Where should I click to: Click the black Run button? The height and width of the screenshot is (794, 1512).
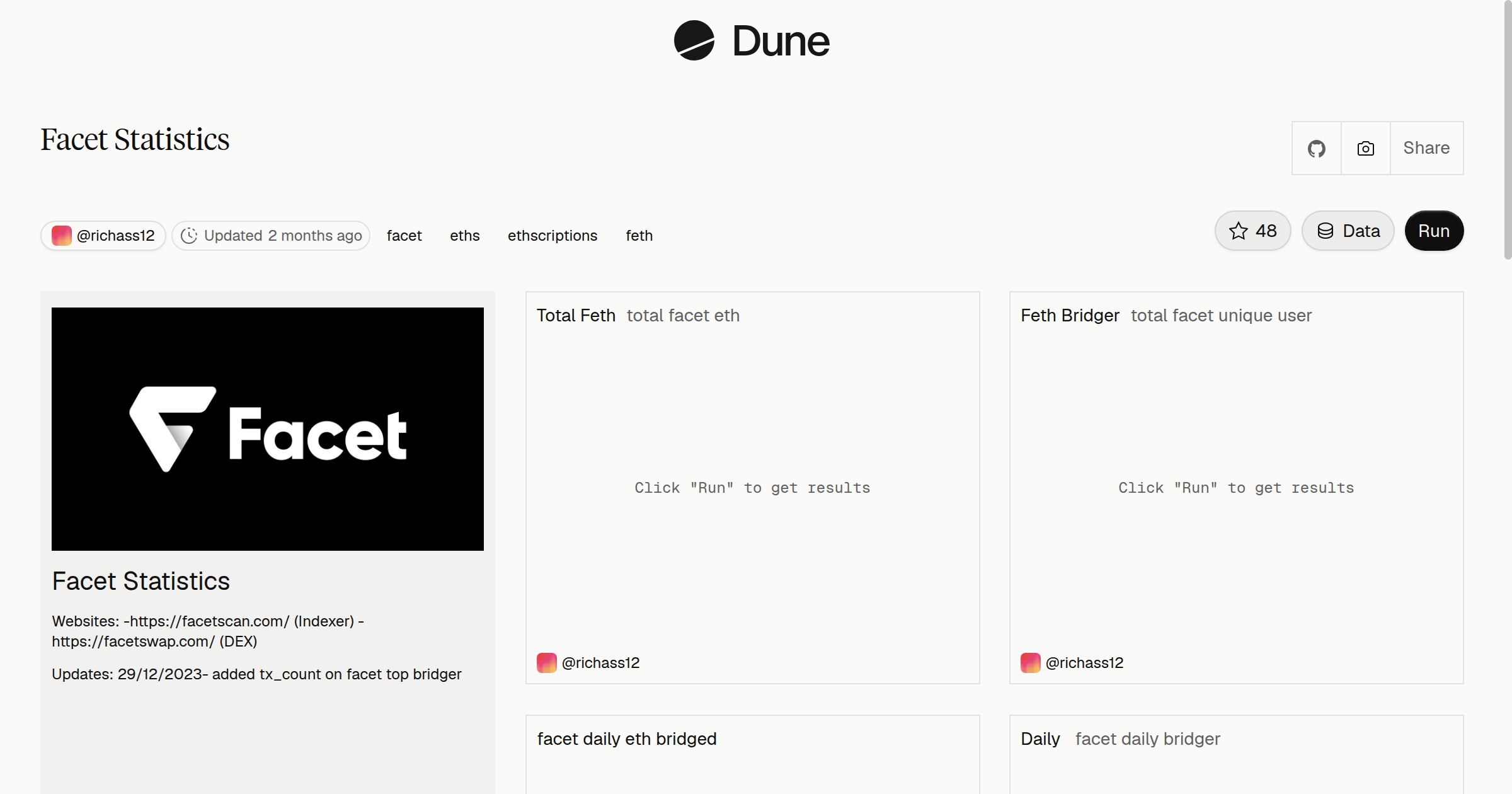click(1434, 231)
